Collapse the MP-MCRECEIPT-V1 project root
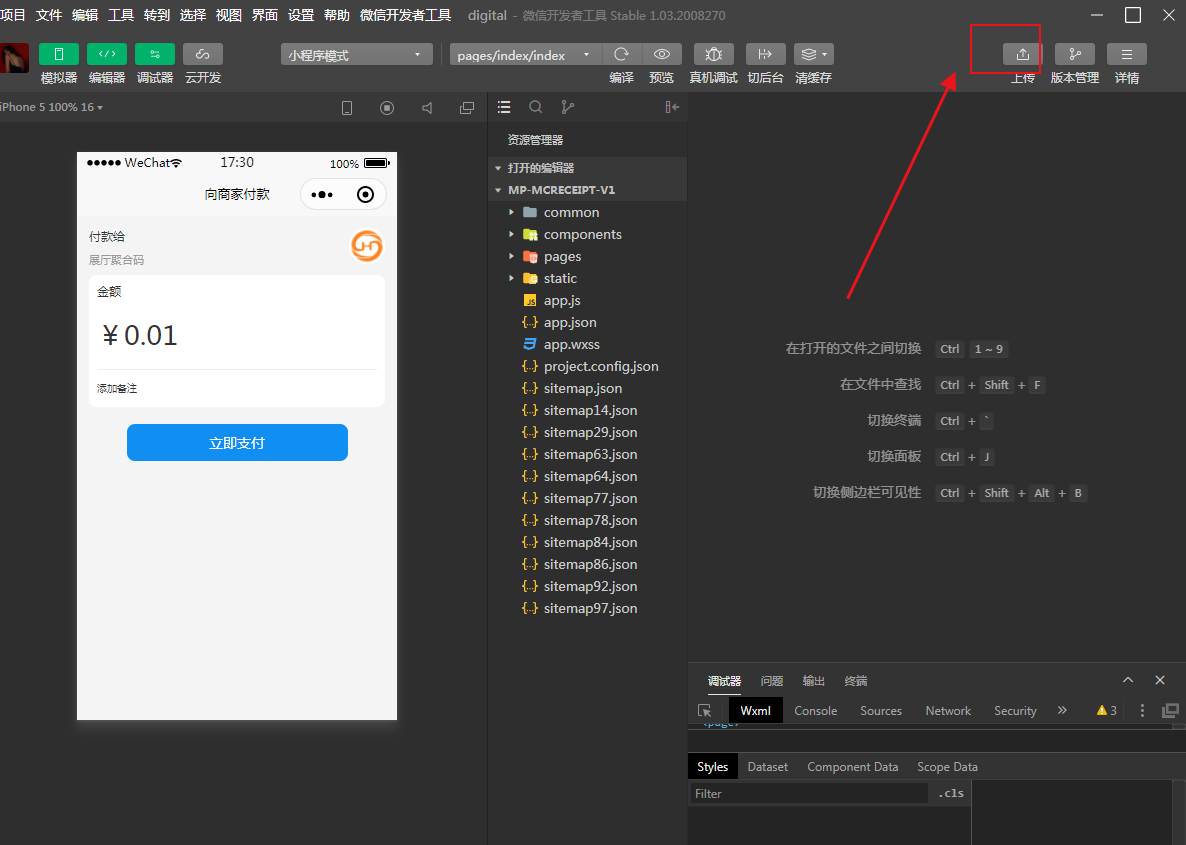 click(588, 190)
